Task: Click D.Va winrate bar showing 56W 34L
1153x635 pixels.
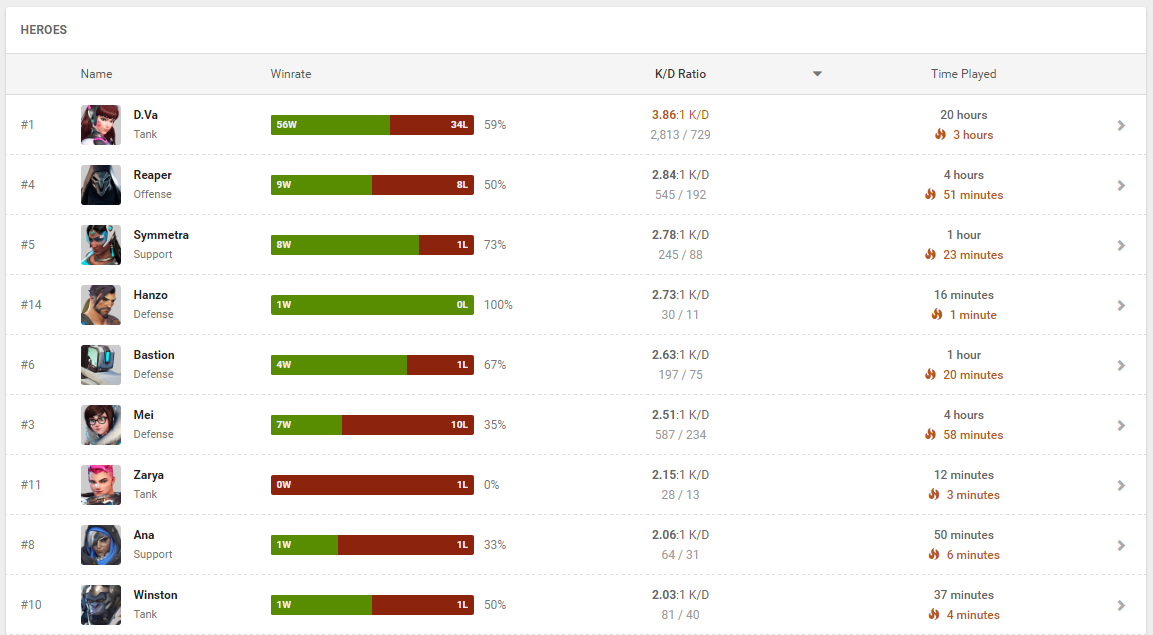Action: point(372,125)
